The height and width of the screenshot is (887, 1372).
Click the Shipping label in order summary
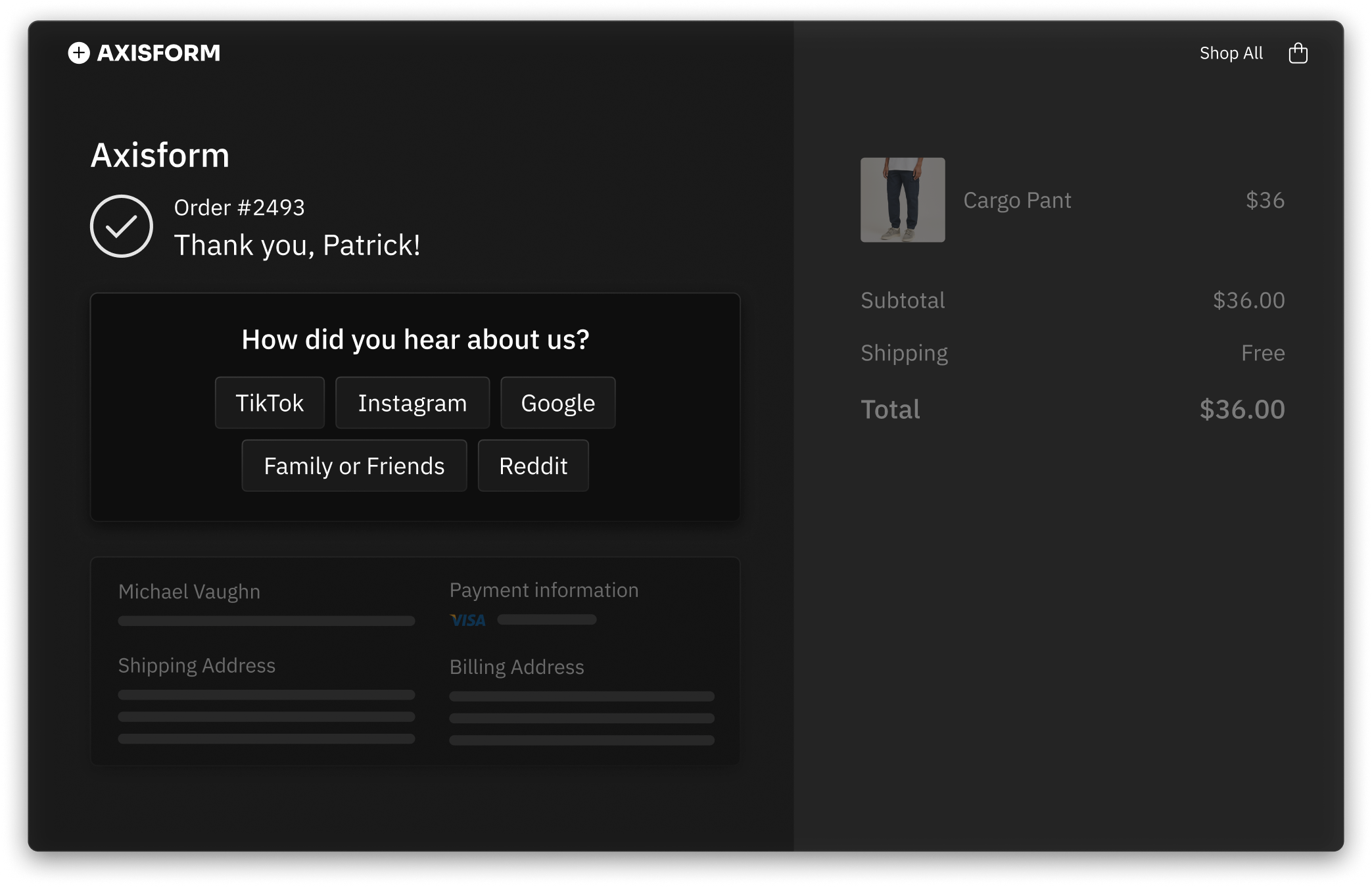click(904, 353)
